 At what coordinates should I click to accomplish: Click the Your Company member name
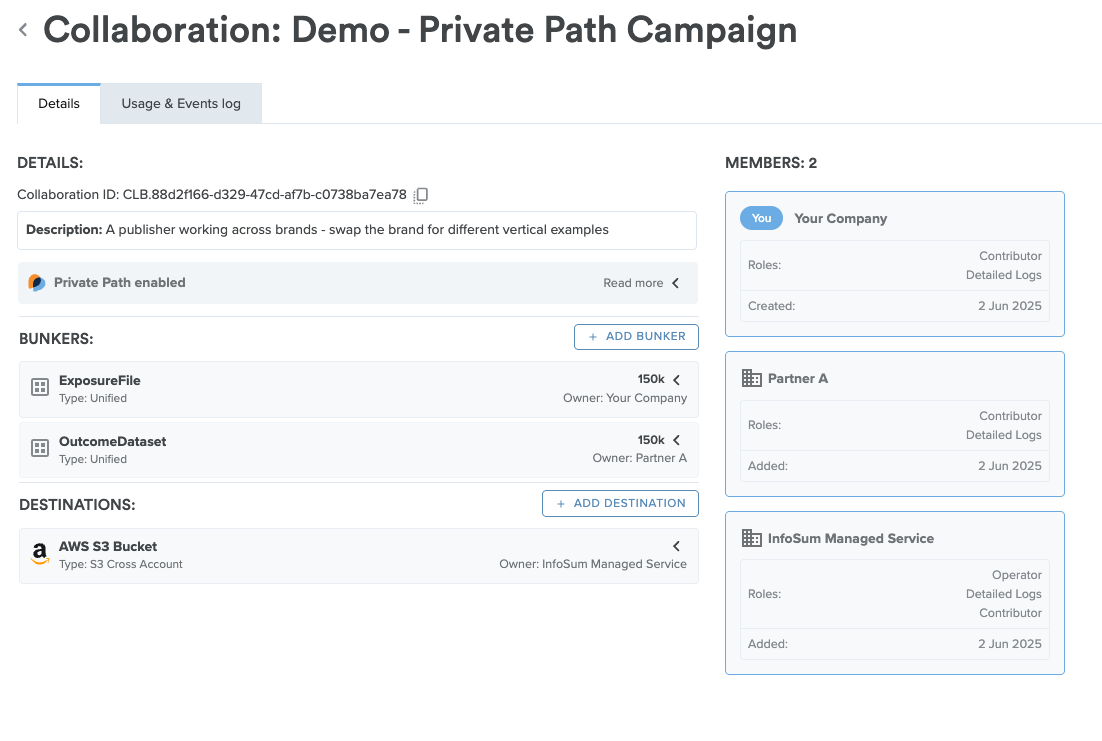click(x=841, y=219)
